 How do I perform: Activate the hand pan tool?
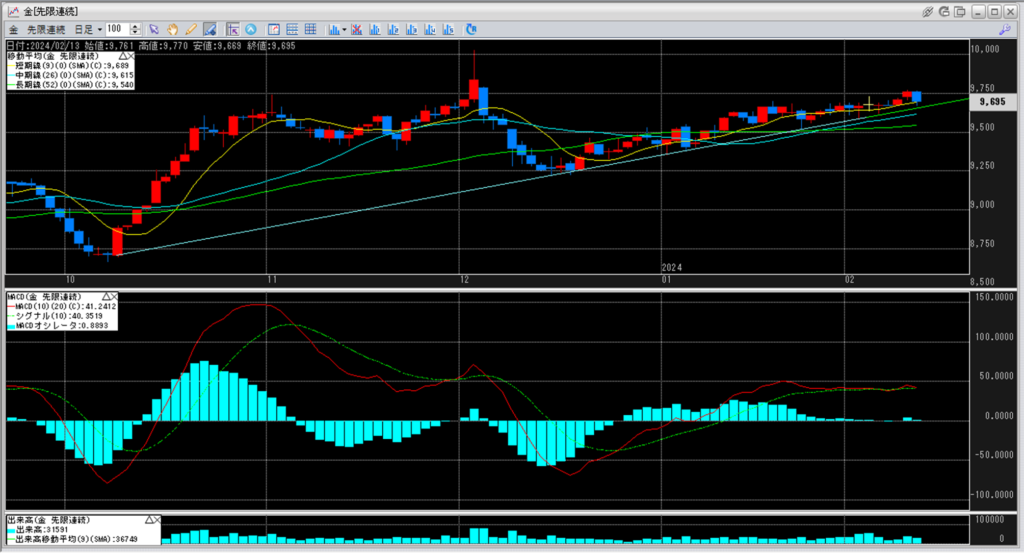[x=172, y=30]
